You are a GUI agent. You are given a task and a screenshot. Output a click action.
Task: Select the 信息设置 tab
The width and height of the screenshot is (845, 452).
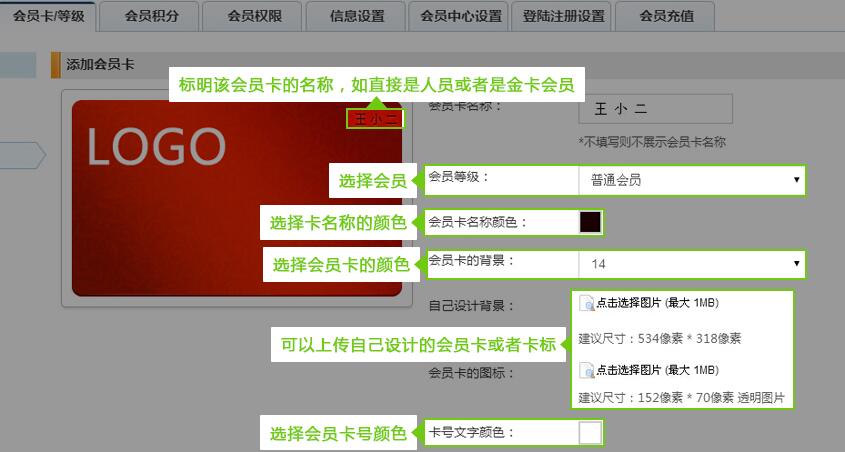pyautogui.click(x=357, y=16)
